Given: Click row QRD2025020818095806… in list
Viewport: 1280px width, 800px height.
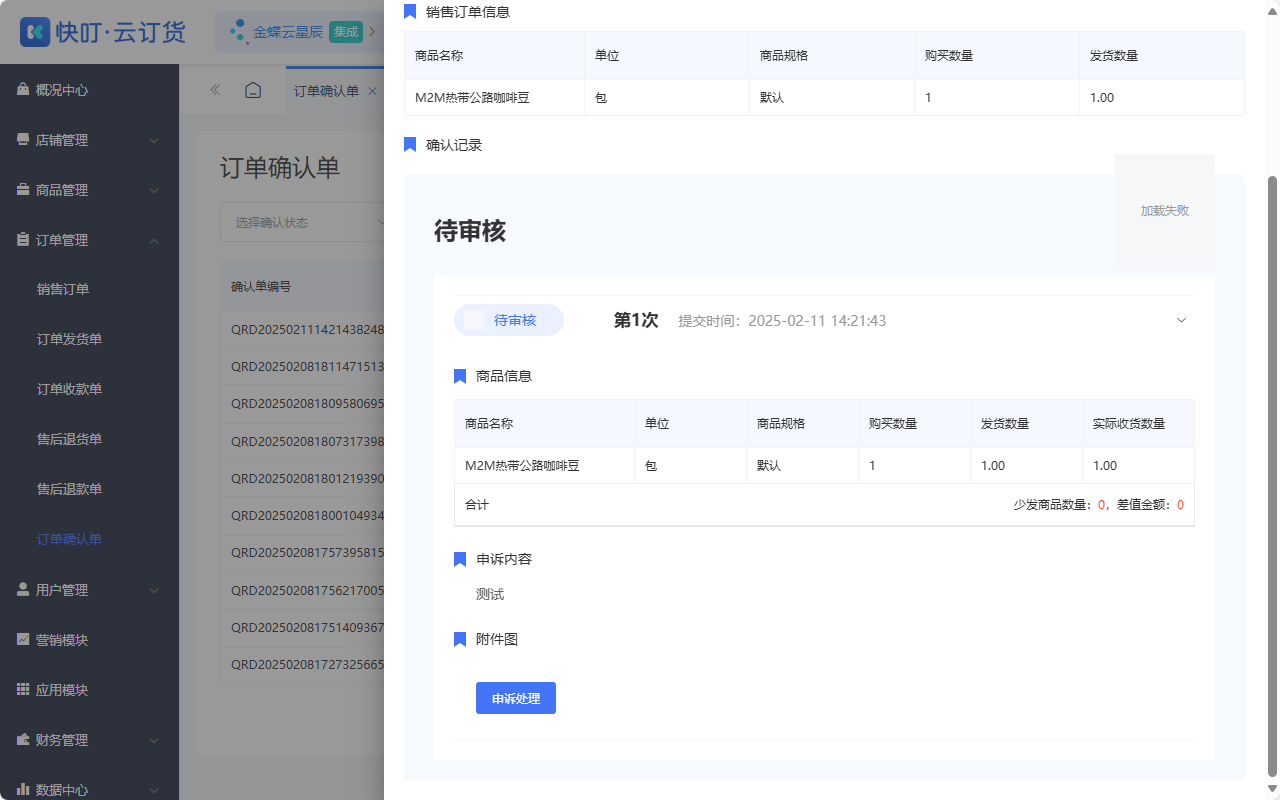Looking at the screenshot, I should [x=302, y=404].
